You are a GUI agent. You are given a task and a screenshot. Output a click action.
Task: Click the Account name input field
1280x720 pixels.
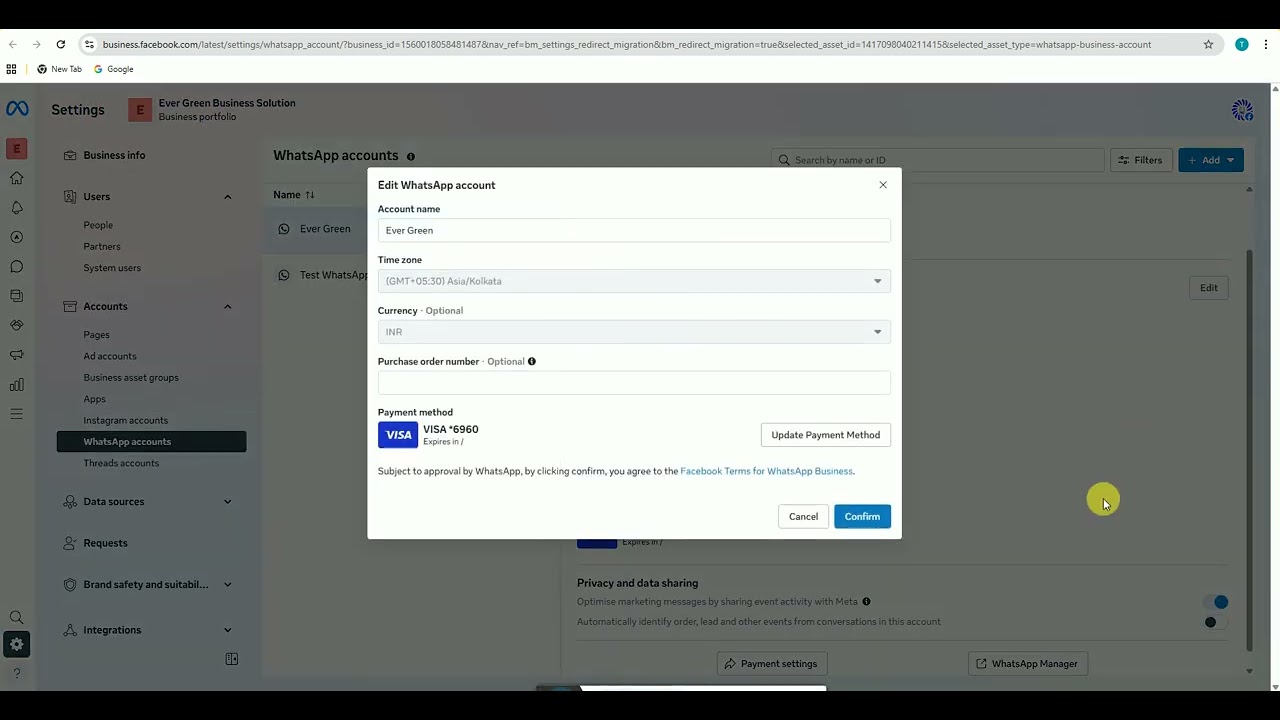[634, 230]
